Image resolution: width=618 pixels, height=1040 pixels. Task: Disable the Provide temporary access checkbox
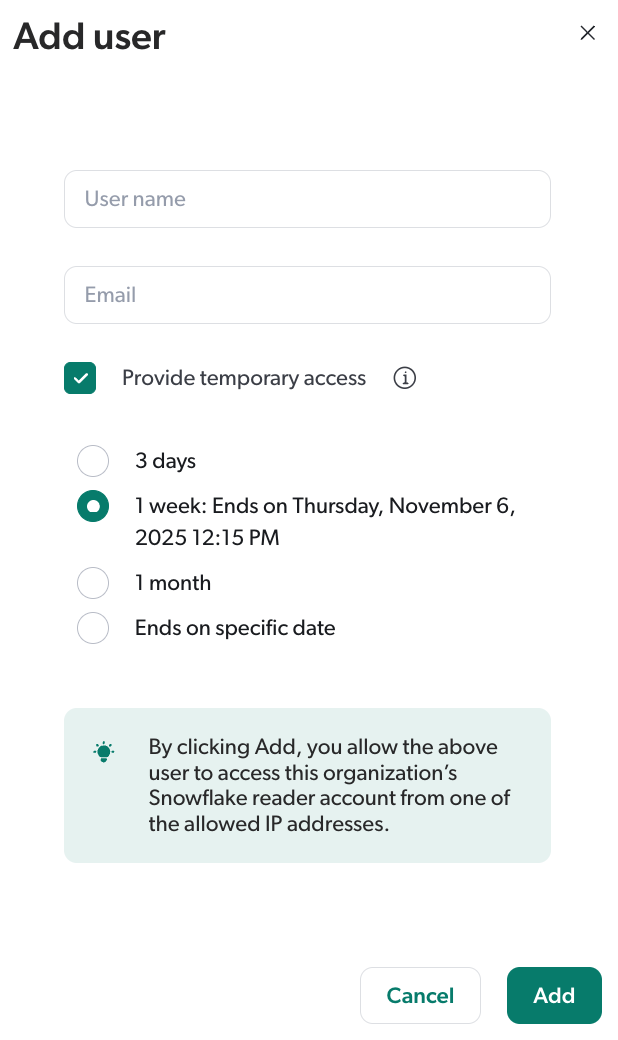tap(80, 378)
